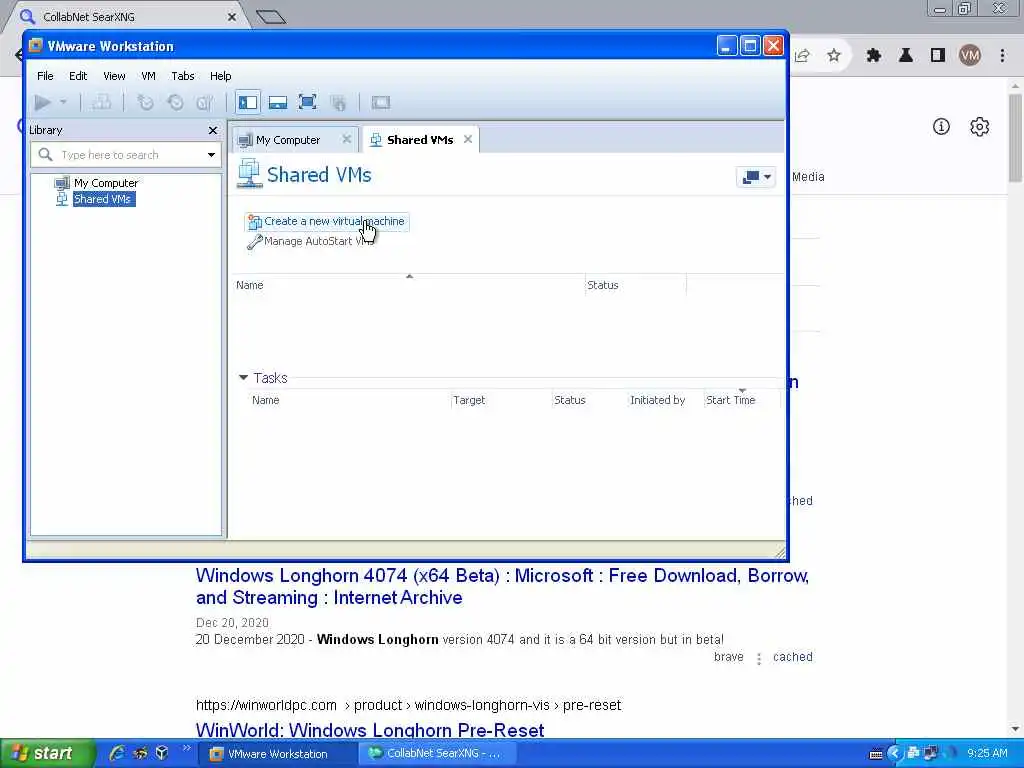Image resolution: width=1024 pixels, height=768 pixels.
Task: Switch to the My Computer tab
Action: (287, 140)
